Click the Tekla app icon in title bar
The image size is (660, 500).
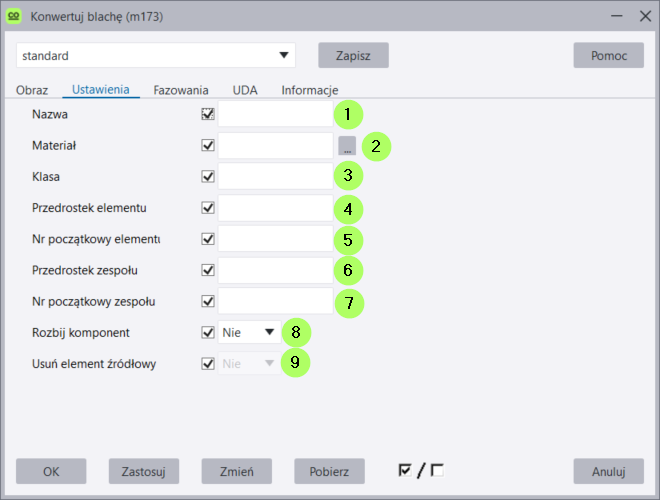click(x=16, y=16)
